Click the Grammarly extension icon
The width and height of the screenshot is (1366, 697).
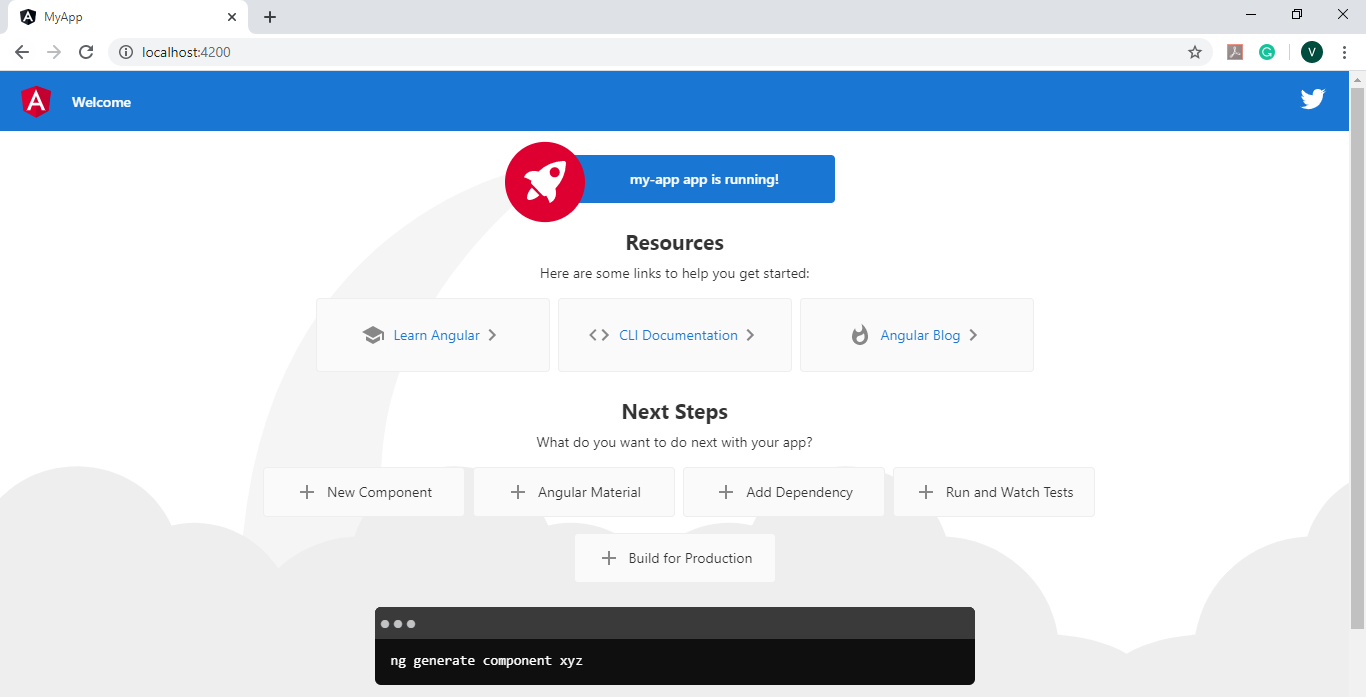point(1267,52)
